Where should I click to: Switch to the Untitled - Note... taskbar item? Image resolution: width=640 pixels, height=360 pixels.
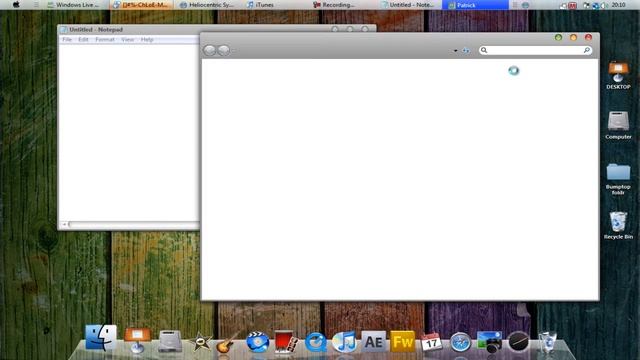(x=408, y=5)
